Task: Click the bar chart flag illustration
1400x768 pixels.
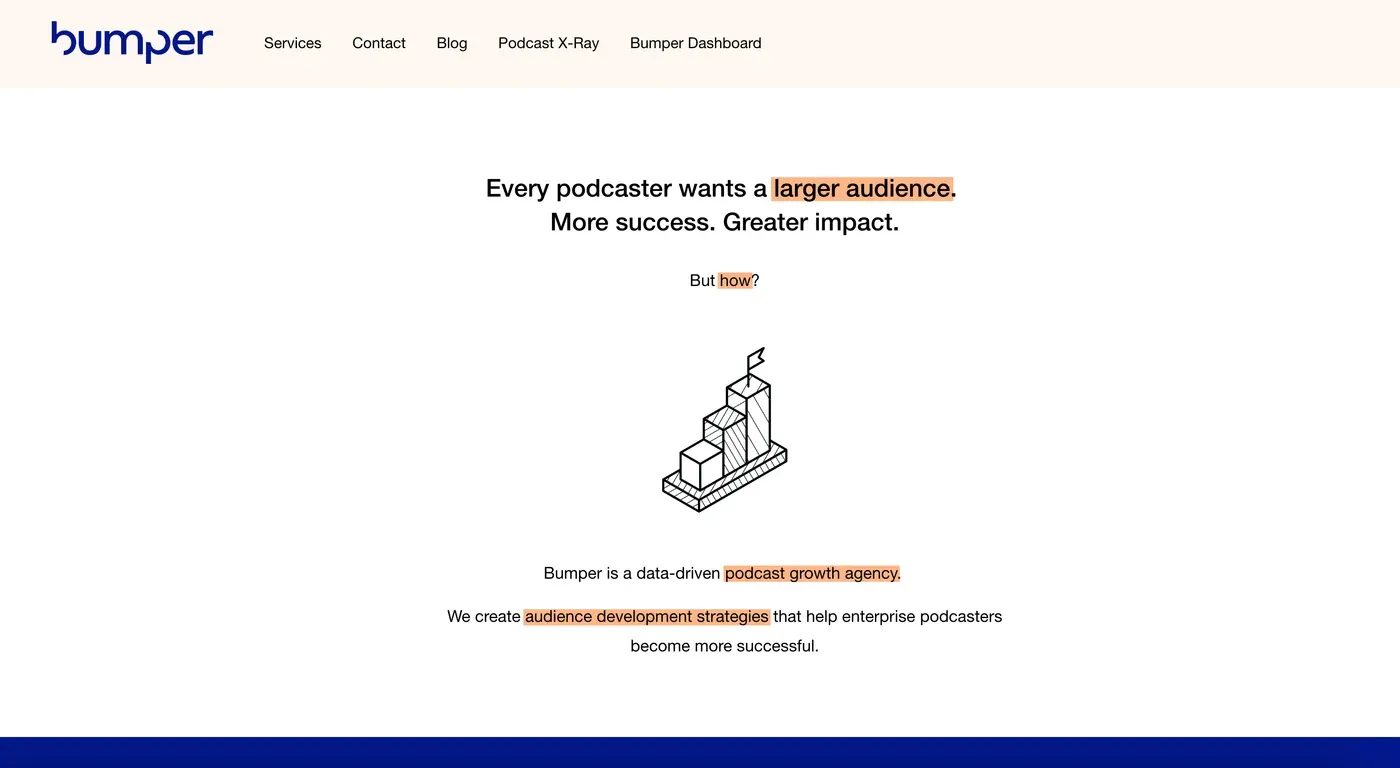Action: [725, 430]
